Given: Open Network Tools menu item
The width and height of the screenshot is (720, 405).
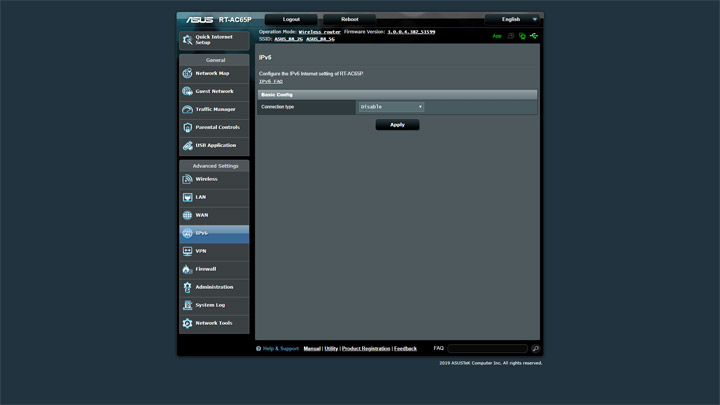Looking at the screenshot, I should 214,323.
